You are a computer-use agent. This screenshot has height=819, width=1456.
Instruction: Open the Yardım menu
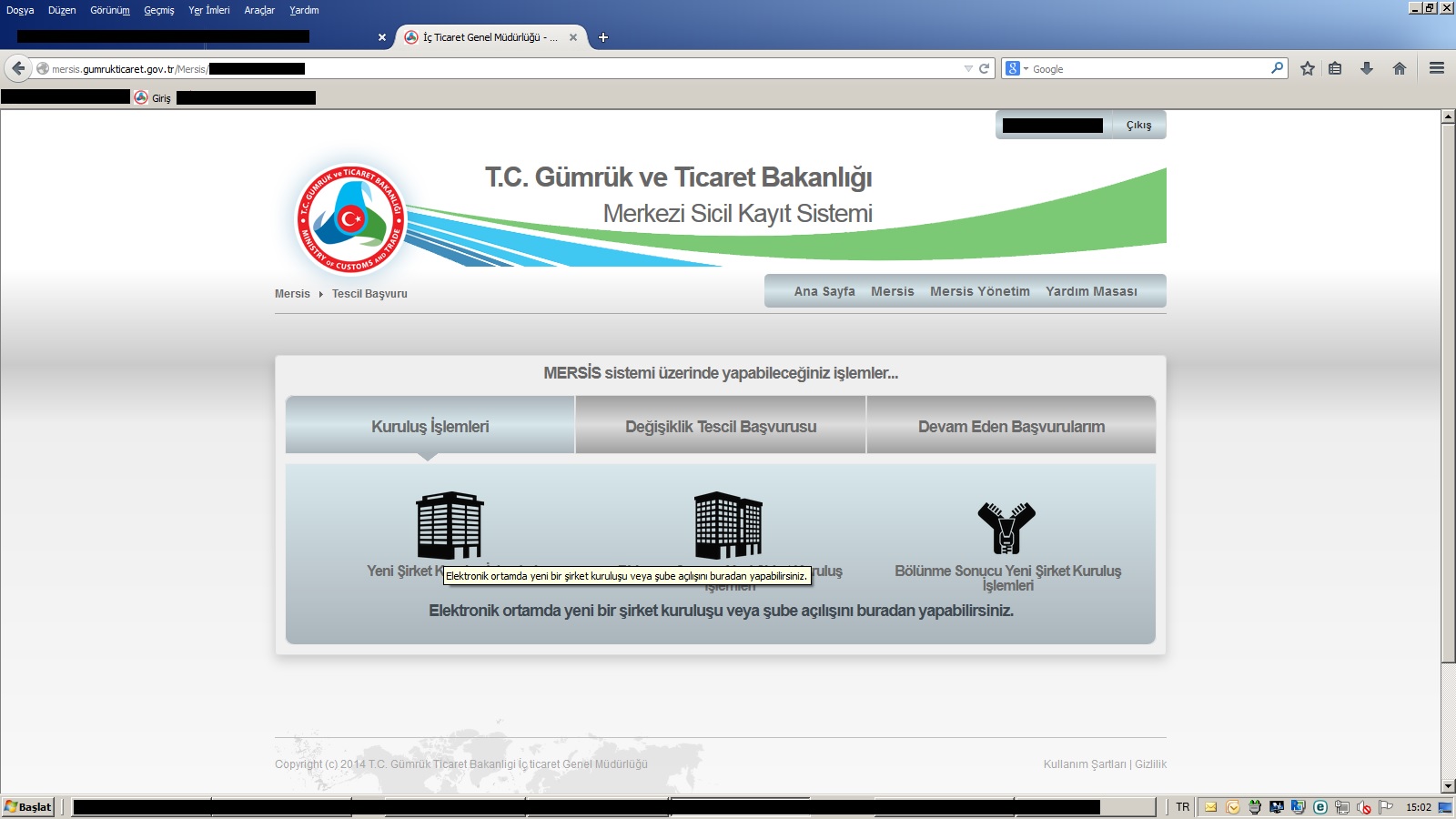tap(304, 10)
